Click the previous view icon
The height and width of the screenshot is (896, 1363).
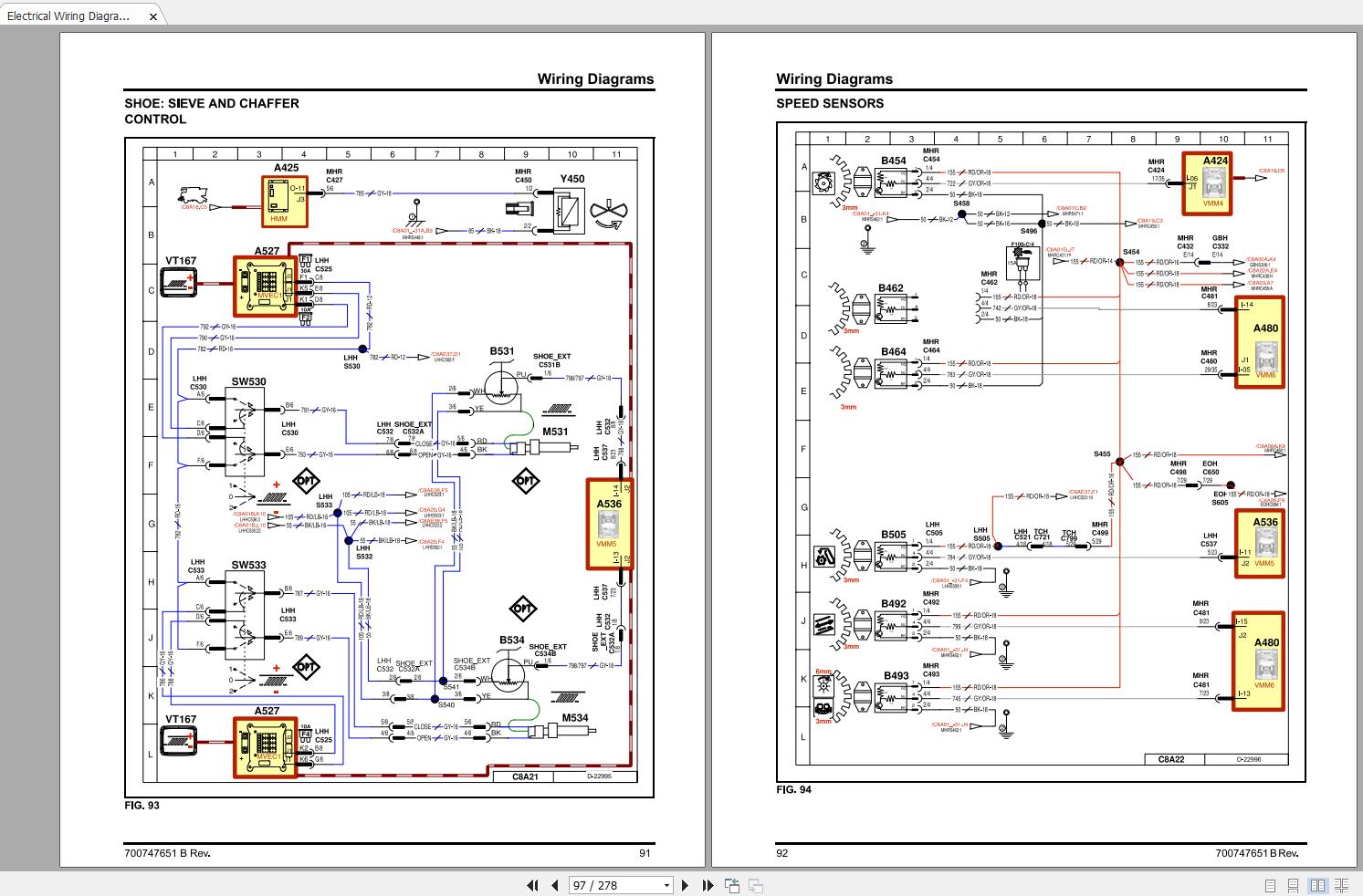click(x=732, y=885)
